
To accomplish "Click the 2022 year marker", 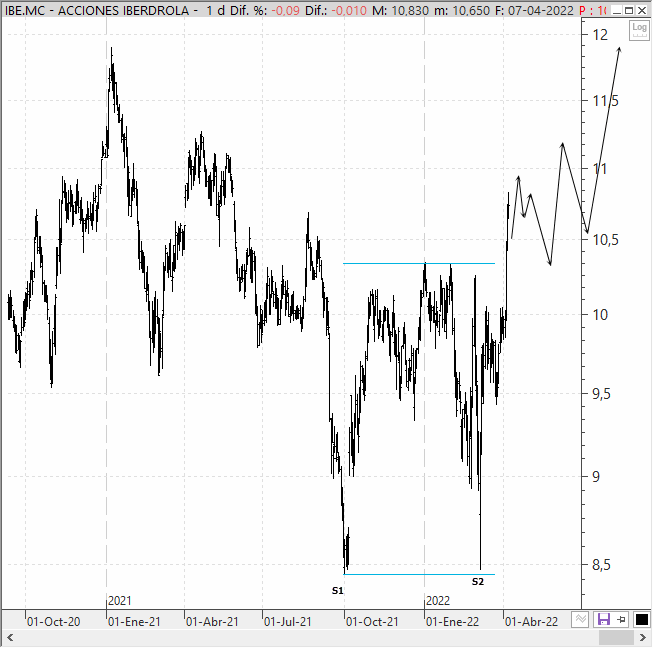I will [438, 601].
